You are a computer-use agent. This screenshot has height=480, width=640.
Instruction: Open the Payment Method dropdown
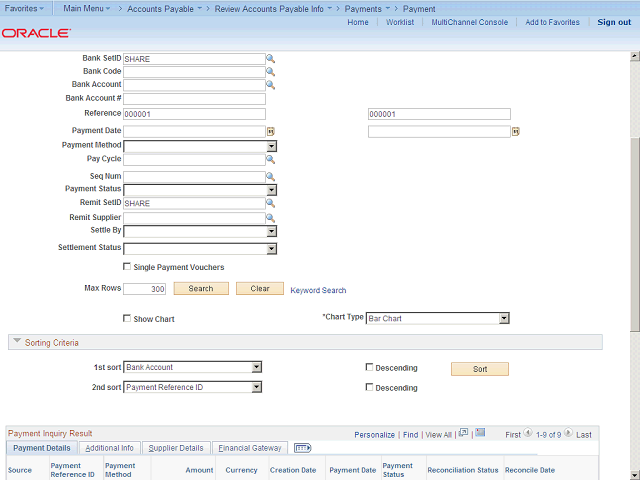pos(271,146)
